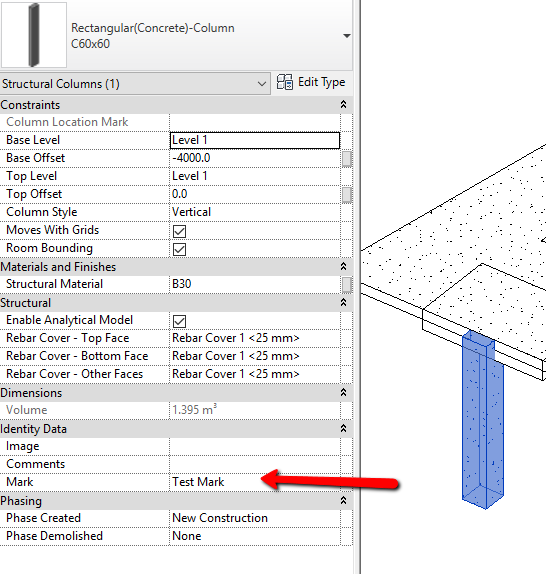Collapse the Phasing section
Image resolution: width=546 pixels, height=574 pixels.
click(343, 500)
